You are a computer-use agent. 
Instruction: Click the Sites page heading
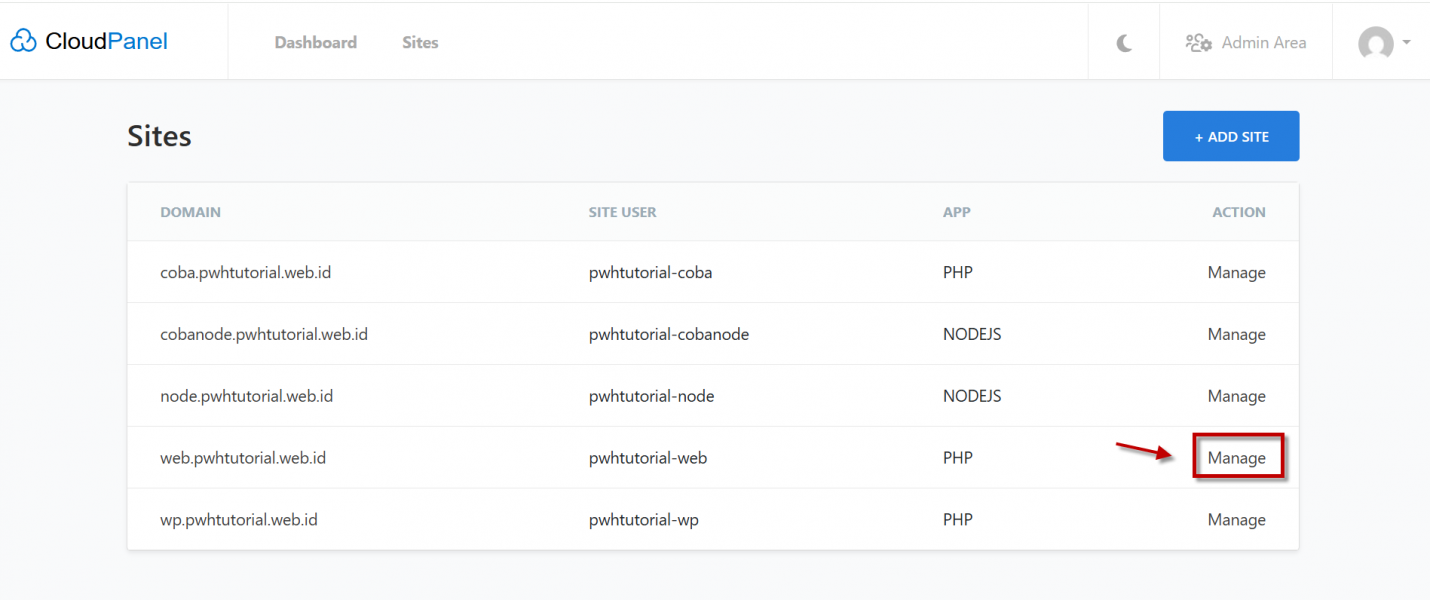coord(159,136)
